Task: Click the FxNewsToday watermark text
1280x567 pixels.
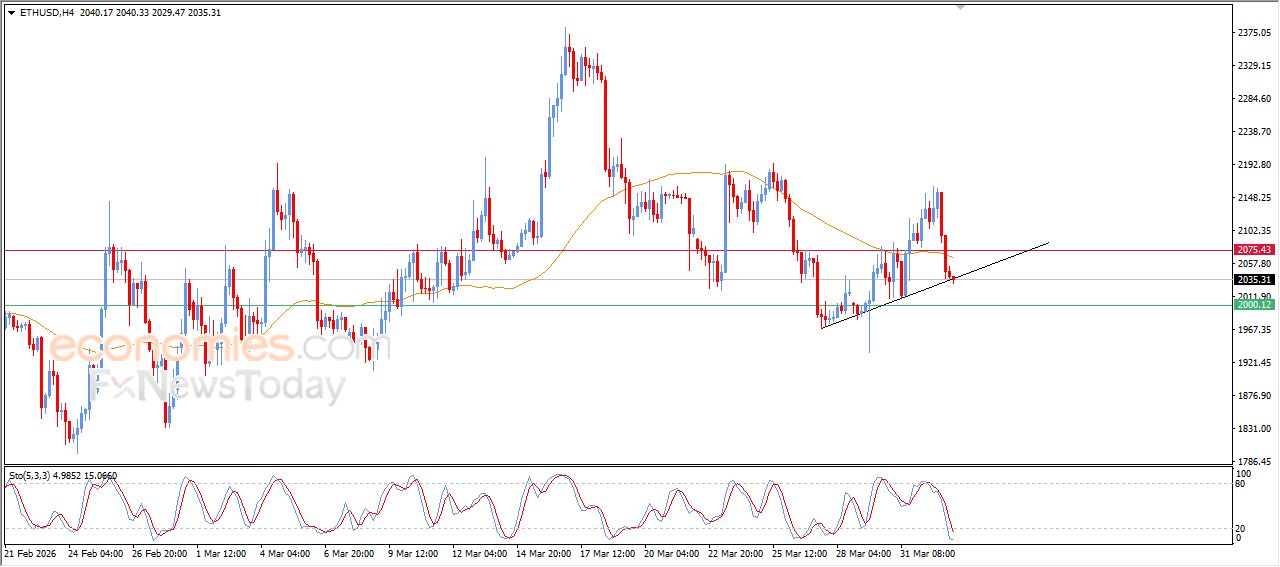Action: tap(215, 386)
